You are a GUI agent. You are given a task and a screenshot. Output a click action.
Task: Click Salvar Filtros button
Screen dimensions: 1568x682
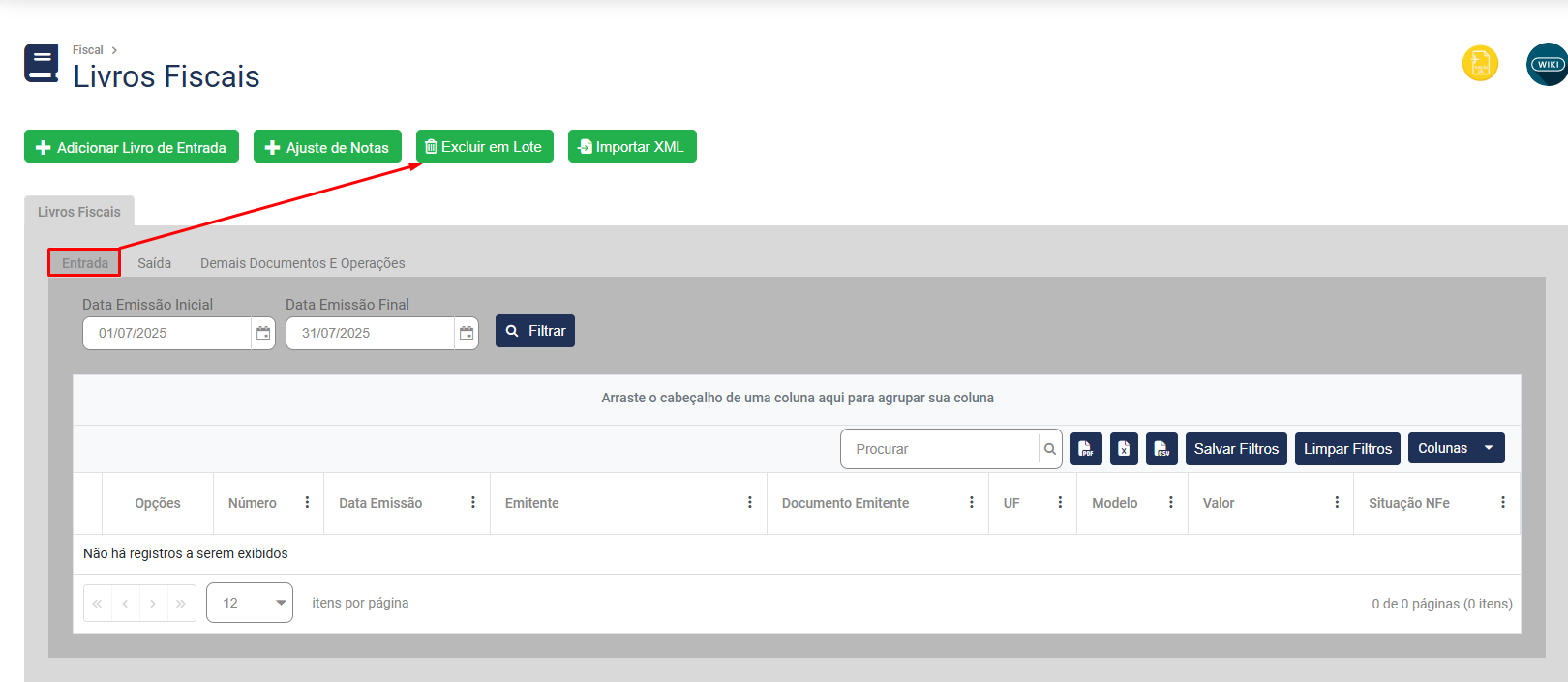coord(1236,449)
